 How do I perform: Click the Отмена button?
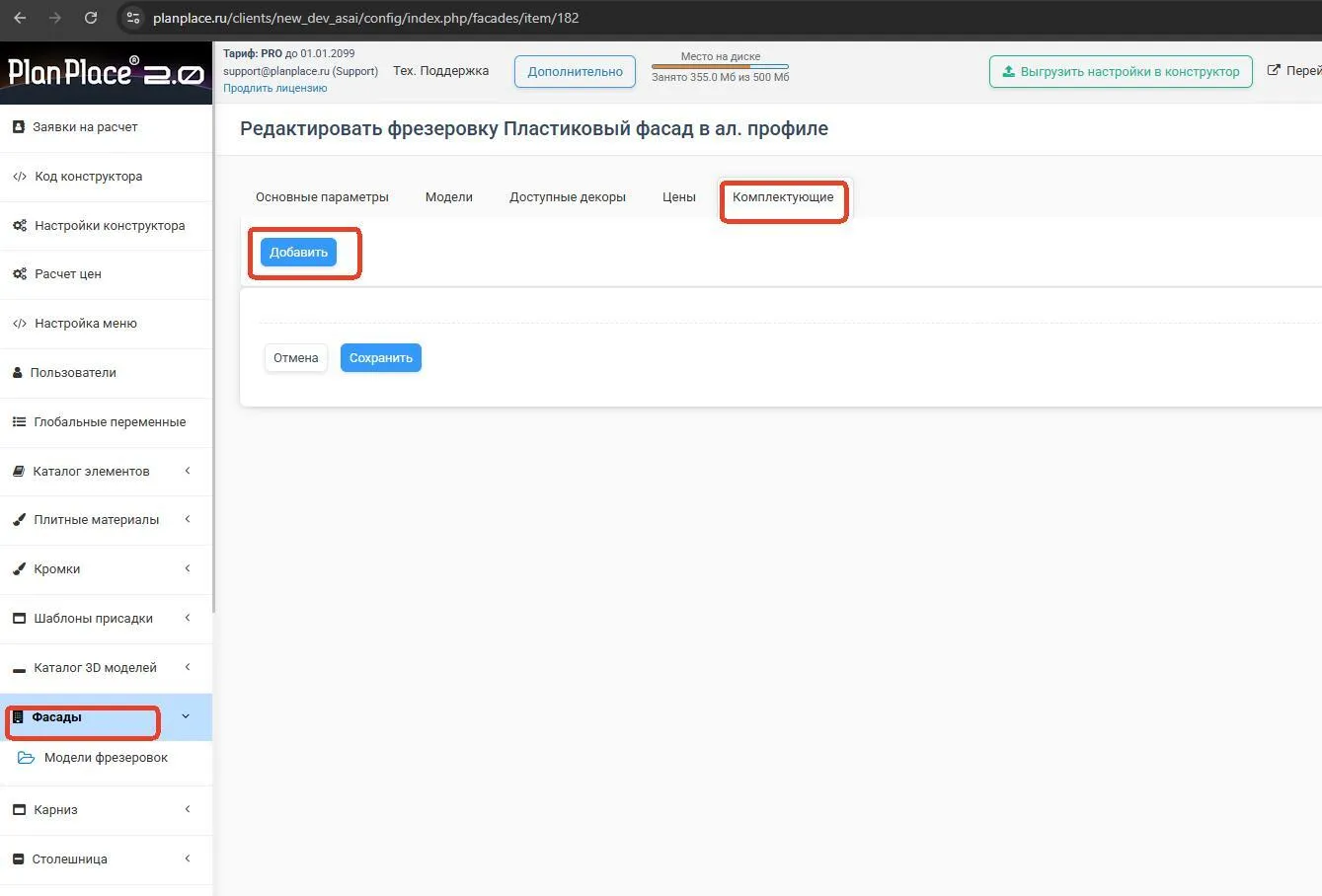tap(296, 358)
